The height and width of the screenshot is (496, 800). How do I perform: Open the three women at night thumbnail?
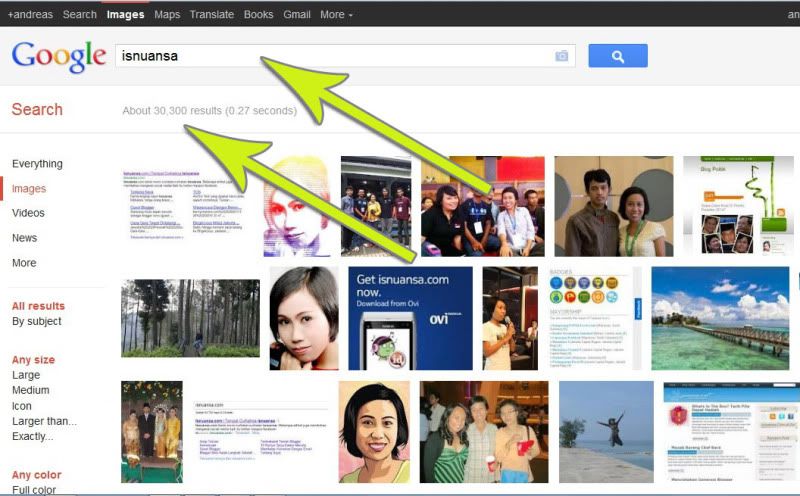(484, 432)
